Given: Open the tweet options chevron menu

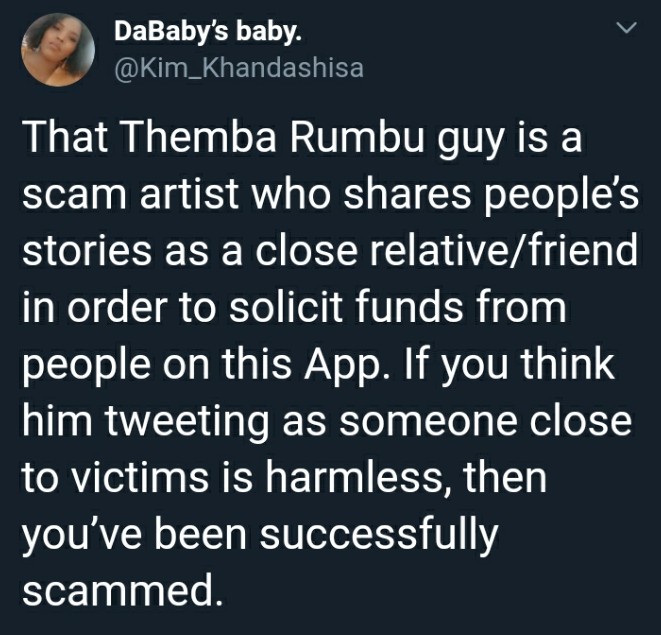Looking at the screenshot, I should pos(626,28).
